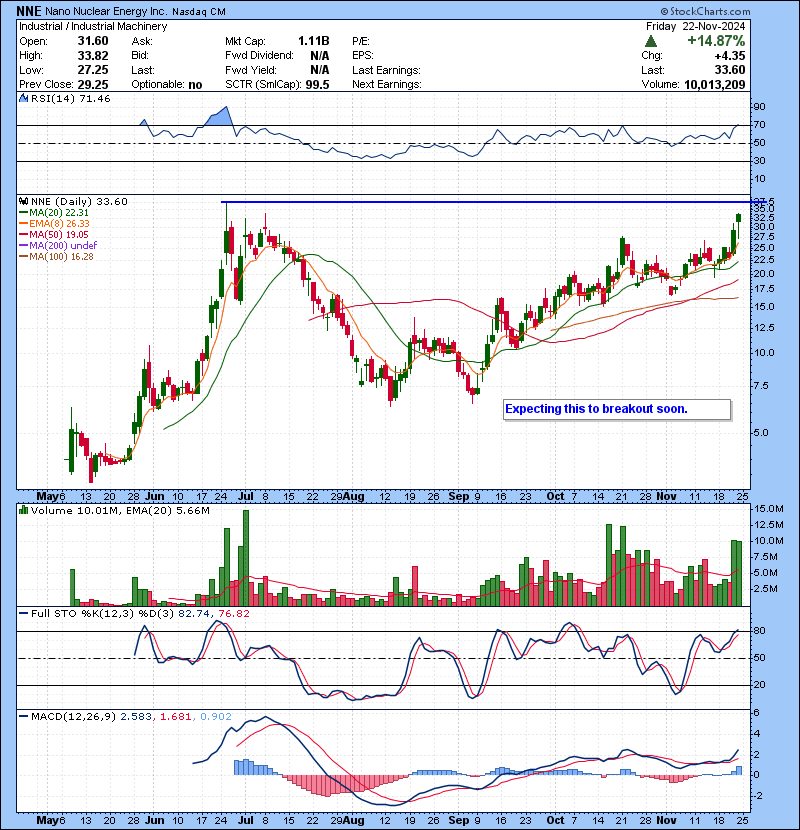This screenshot has height=830, width=800.
Task: Click the Industrial / Industrial Machinery sector text
Action: click(x=93, y=26)
